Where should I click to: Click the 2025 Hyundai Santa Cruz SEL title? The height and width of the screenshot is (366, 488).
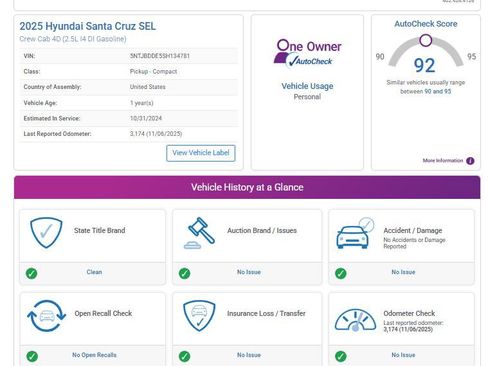pos(87,26)
